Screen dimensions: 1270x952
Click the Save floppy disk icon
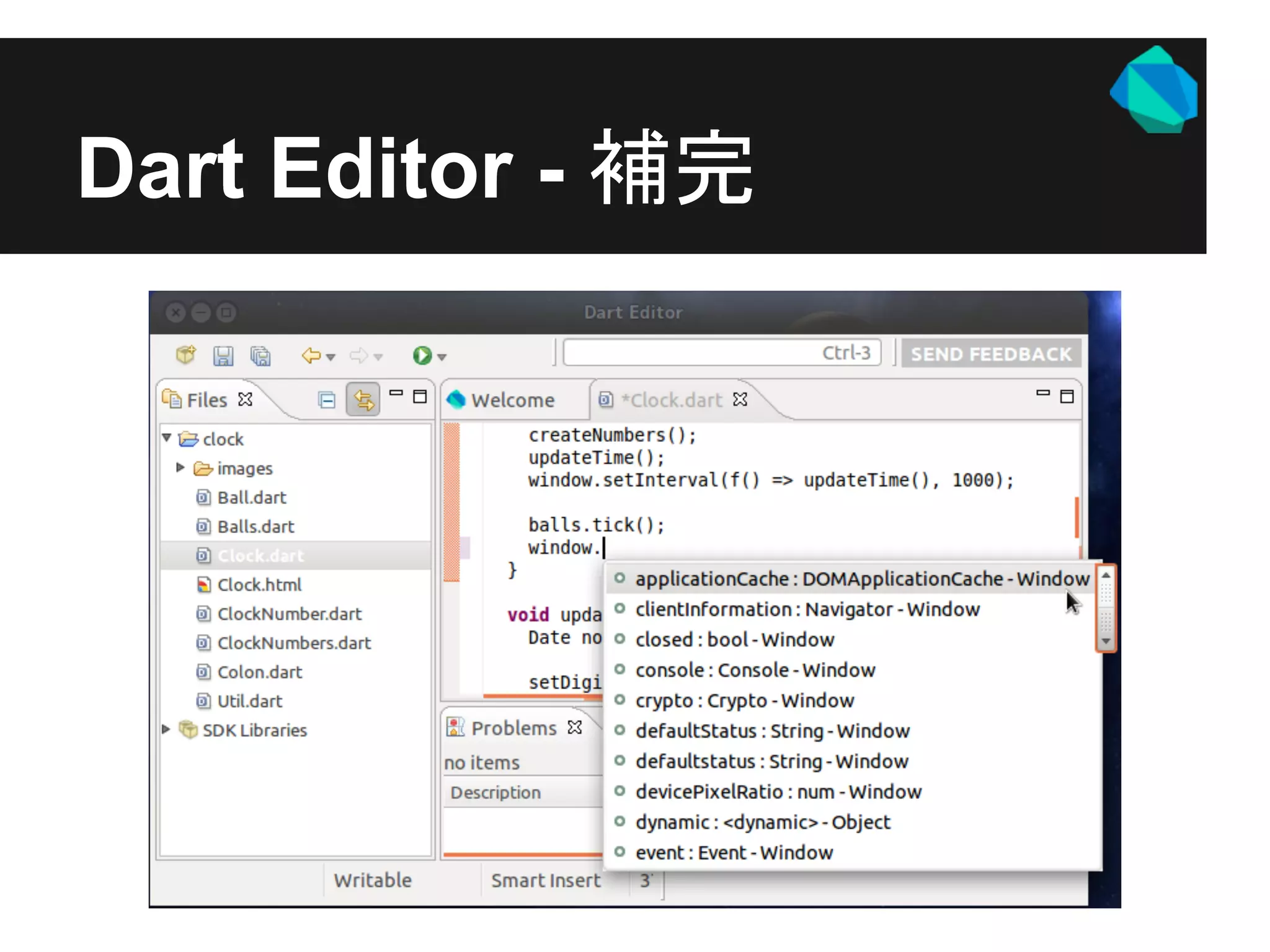(223, 356)
